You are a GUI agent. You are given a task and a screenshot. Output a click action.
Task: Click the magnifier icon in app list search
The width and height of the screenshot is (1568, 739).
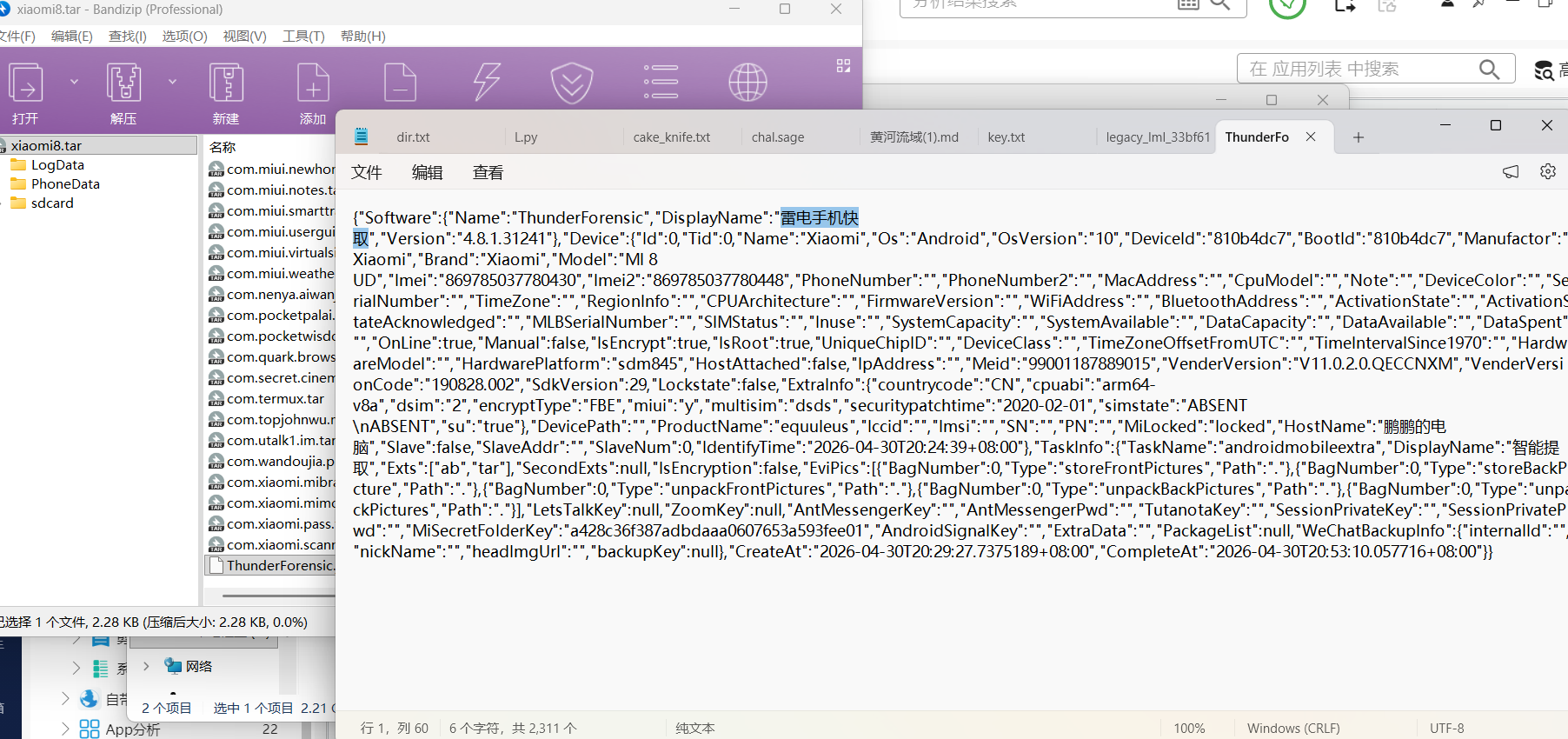click(1490, 69)
